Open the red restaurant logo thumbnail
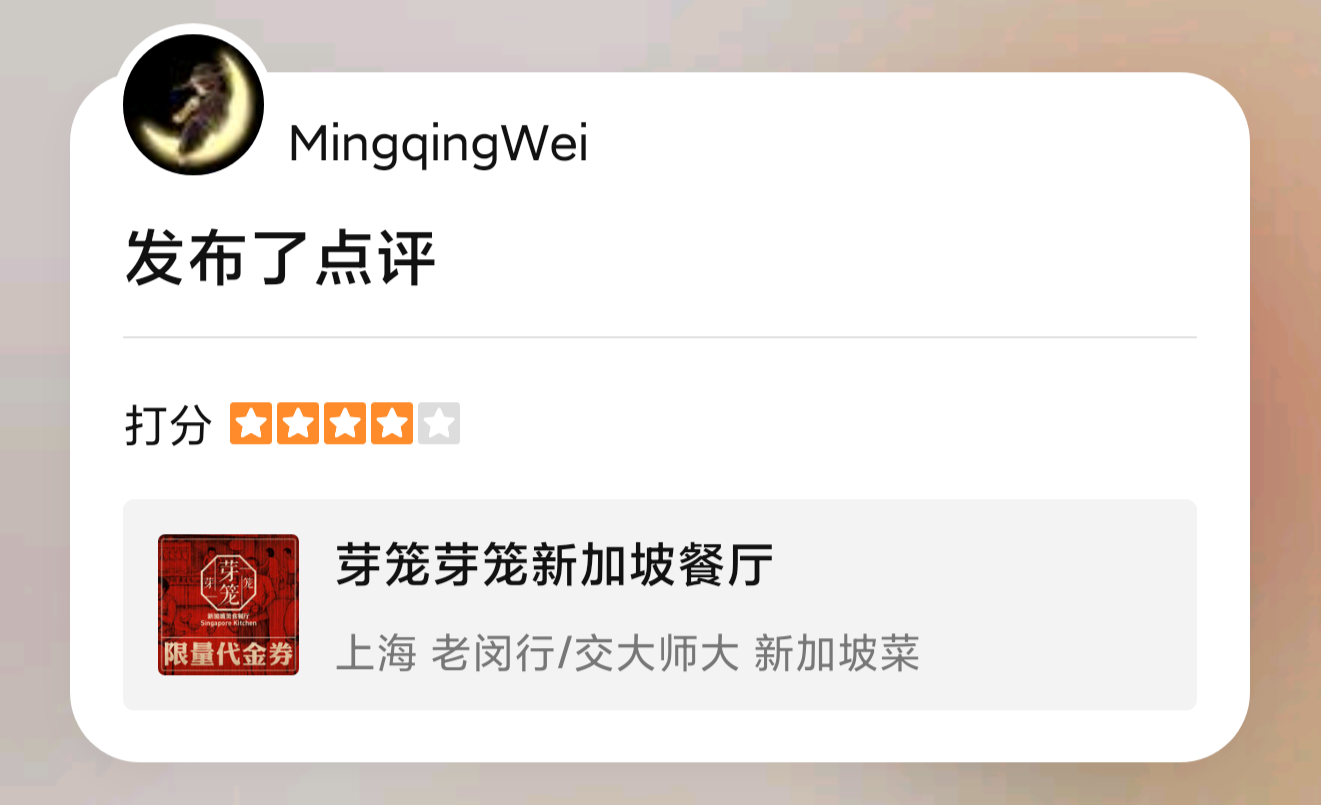The height and width of the screenshot is (805, 1321). [x=228, y=604]
